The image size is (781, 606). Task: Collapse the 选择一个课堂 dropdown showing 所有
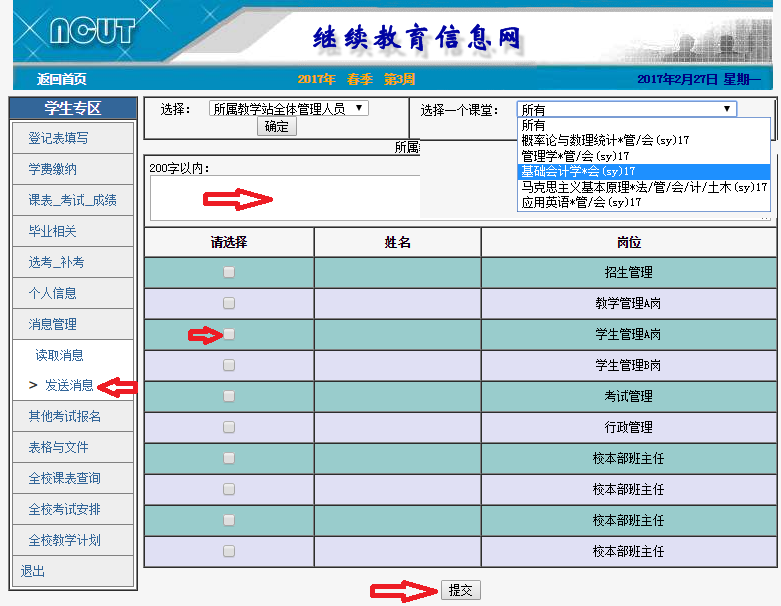(x=626, y=110)
